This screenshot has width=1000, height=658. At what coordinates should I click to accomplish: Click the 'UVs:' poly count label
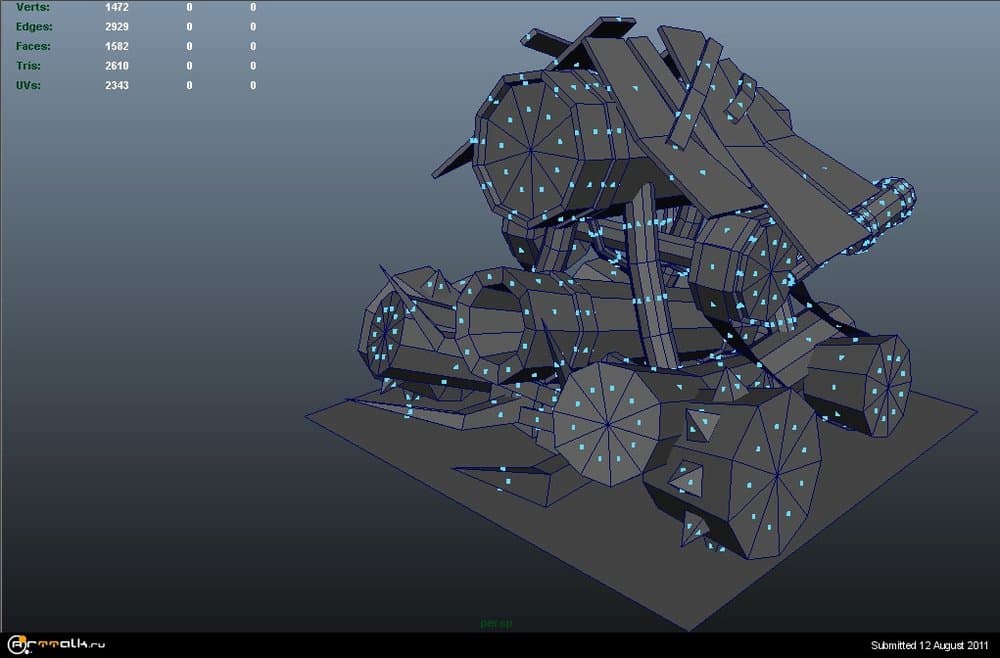pyautogui.click(x=30, y=86)
